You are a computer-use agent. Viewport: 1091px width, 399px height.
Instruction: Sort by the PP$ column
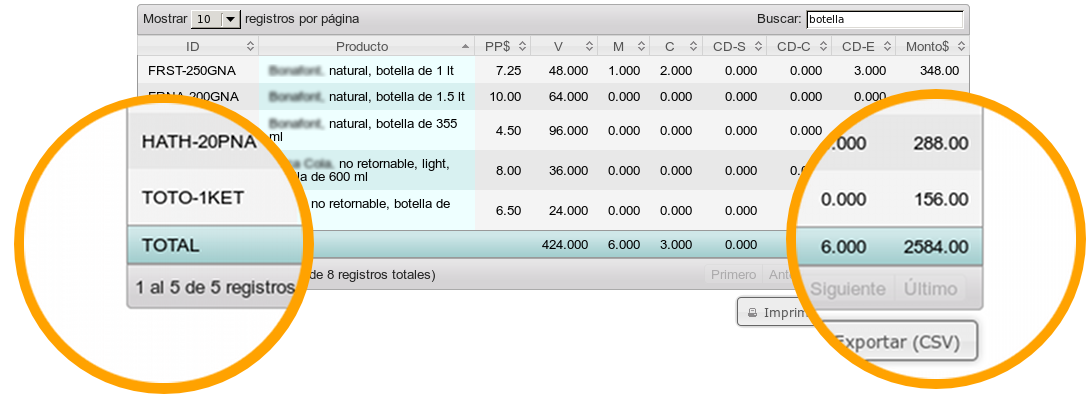[502, 47]
